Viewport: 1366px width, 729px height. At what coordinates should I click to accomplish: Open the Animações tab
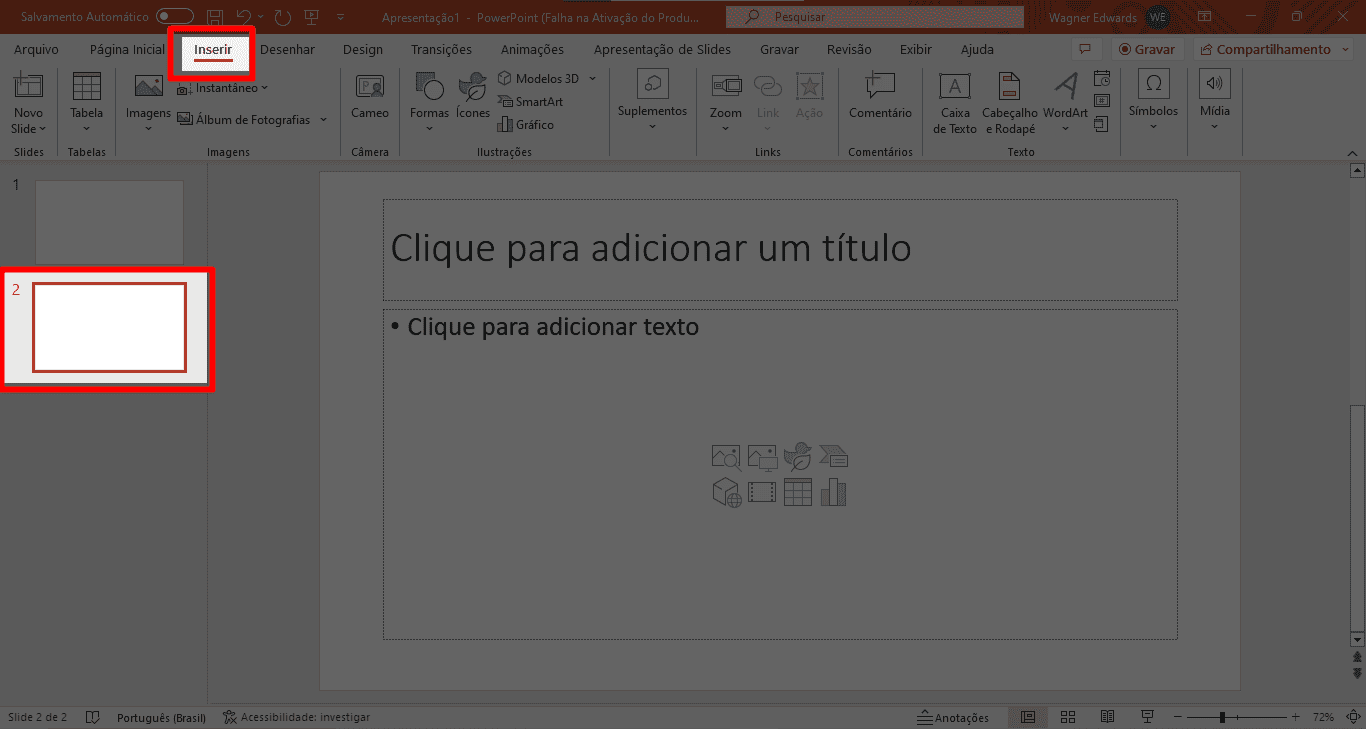pyautogui.click(x=532, y=49)
